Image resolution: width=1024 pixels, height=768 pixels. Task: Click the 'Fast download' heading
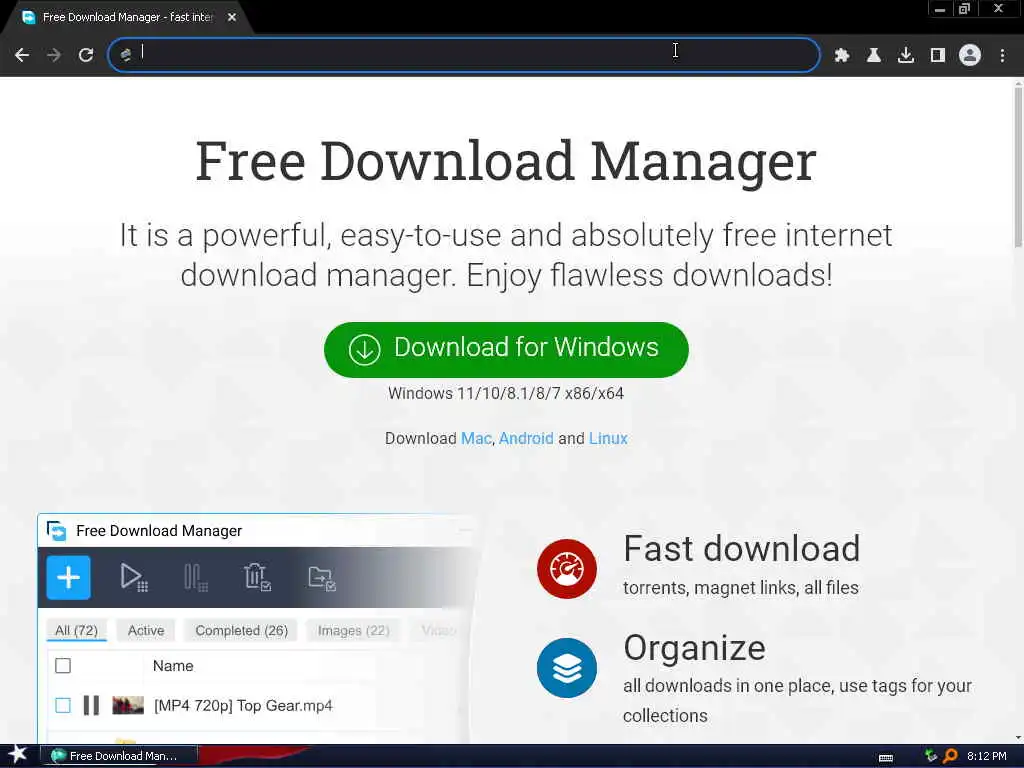point(741,549)
